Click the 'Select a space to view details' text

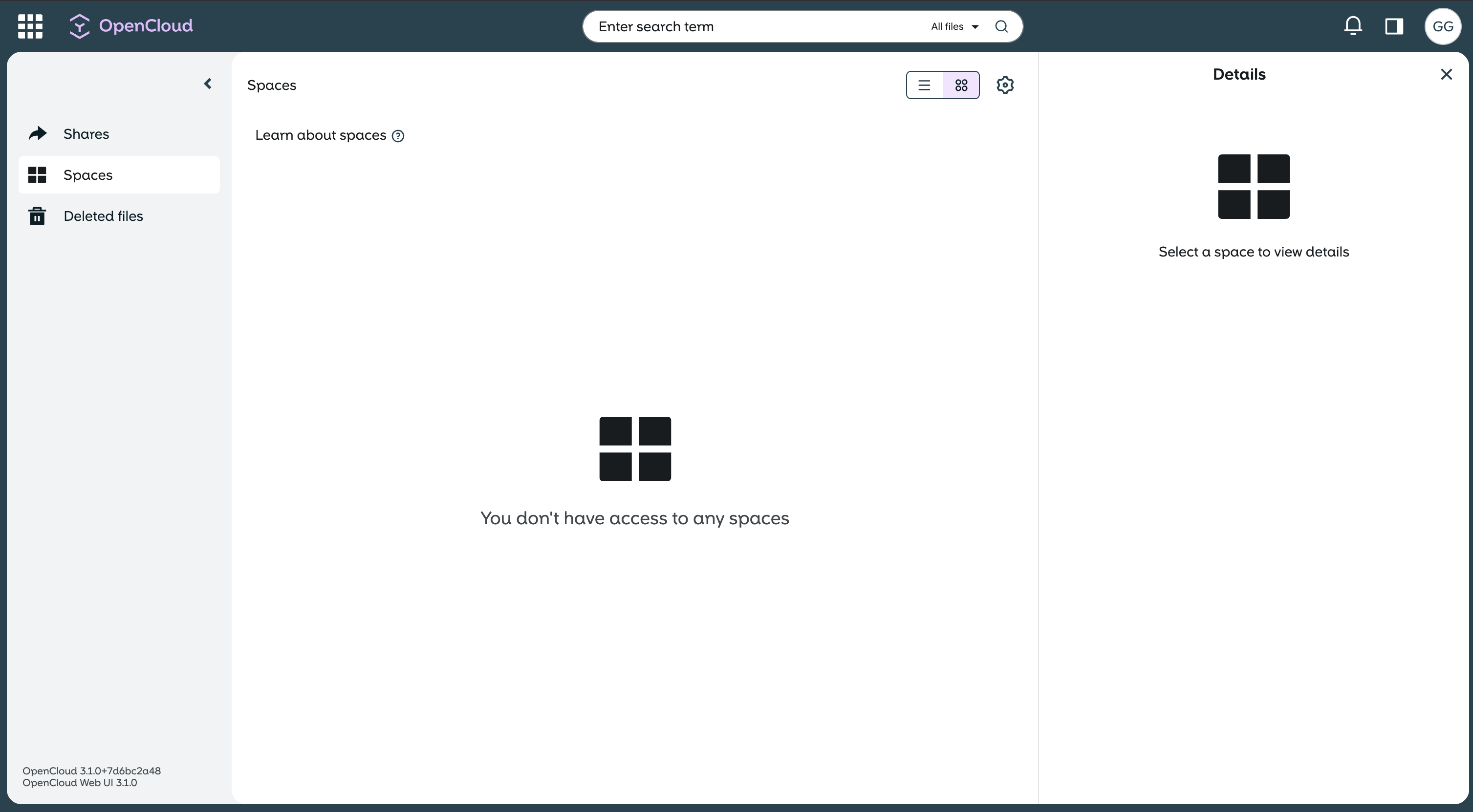pyautogui.click(x=1254, y=252)
